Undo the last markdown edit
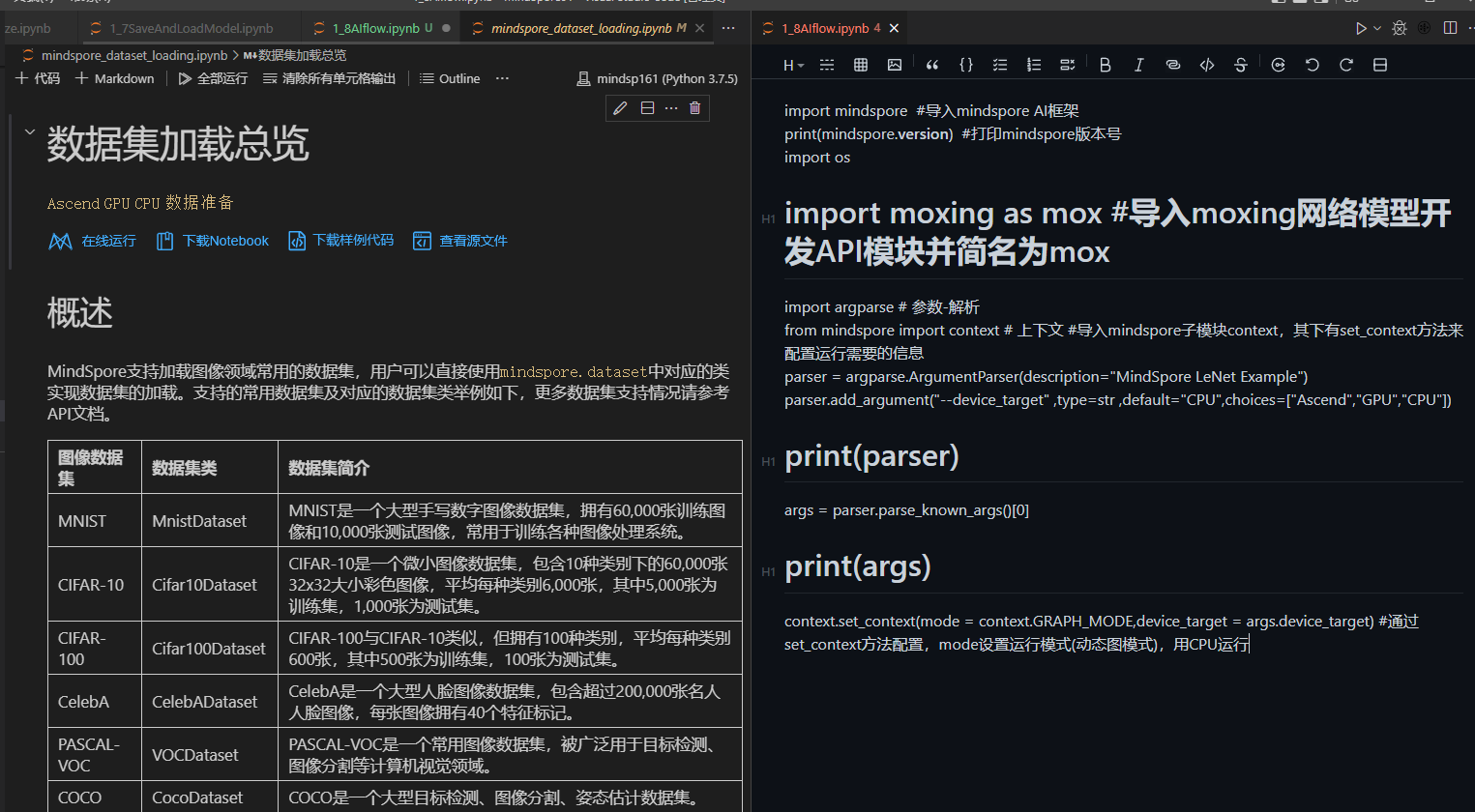Image resolution: width=1475 pixels, height=812 pixels. [1311, 64]
